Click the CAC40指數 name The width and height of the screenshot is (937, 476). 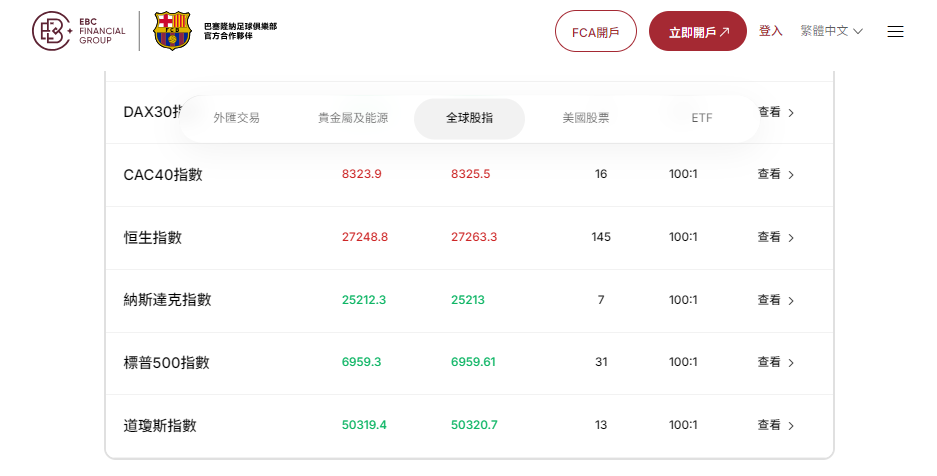point(163,174)
